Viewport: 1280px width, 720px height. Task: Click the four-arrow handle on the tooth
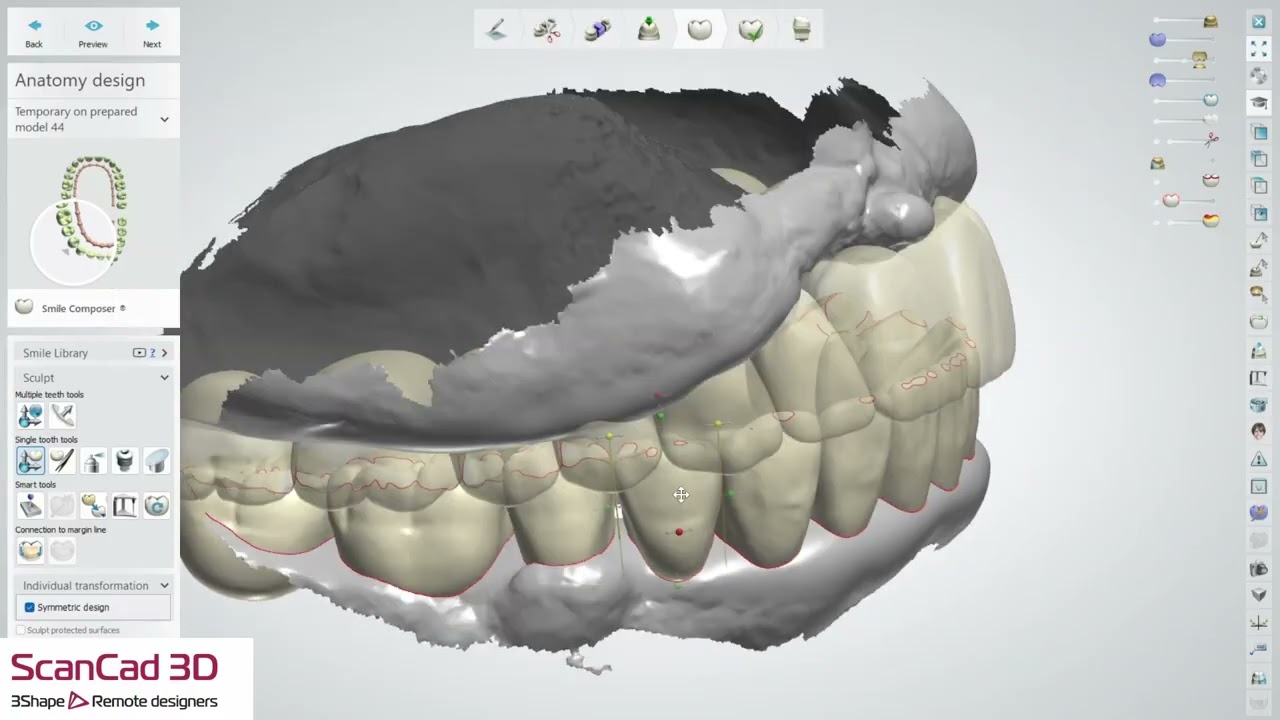pos(681,495)
